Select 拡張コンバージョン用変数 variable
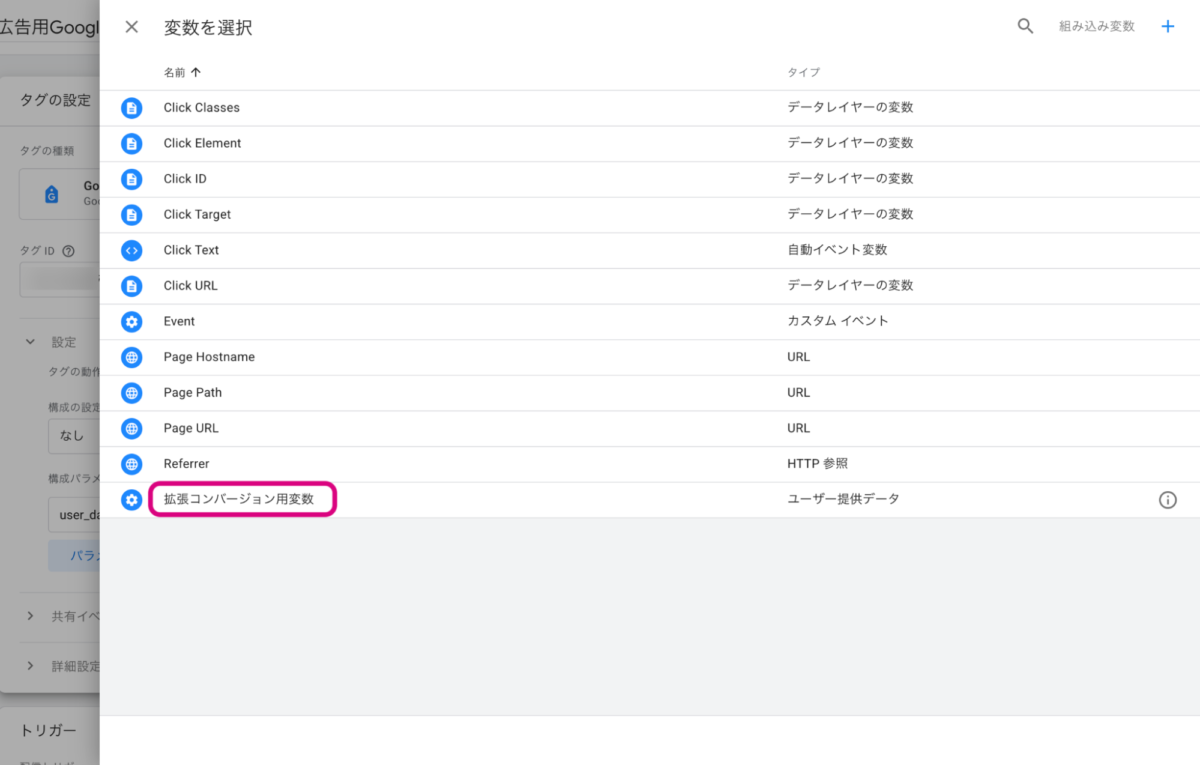This screenshot has width=1200, height=765. click(240, 499)
